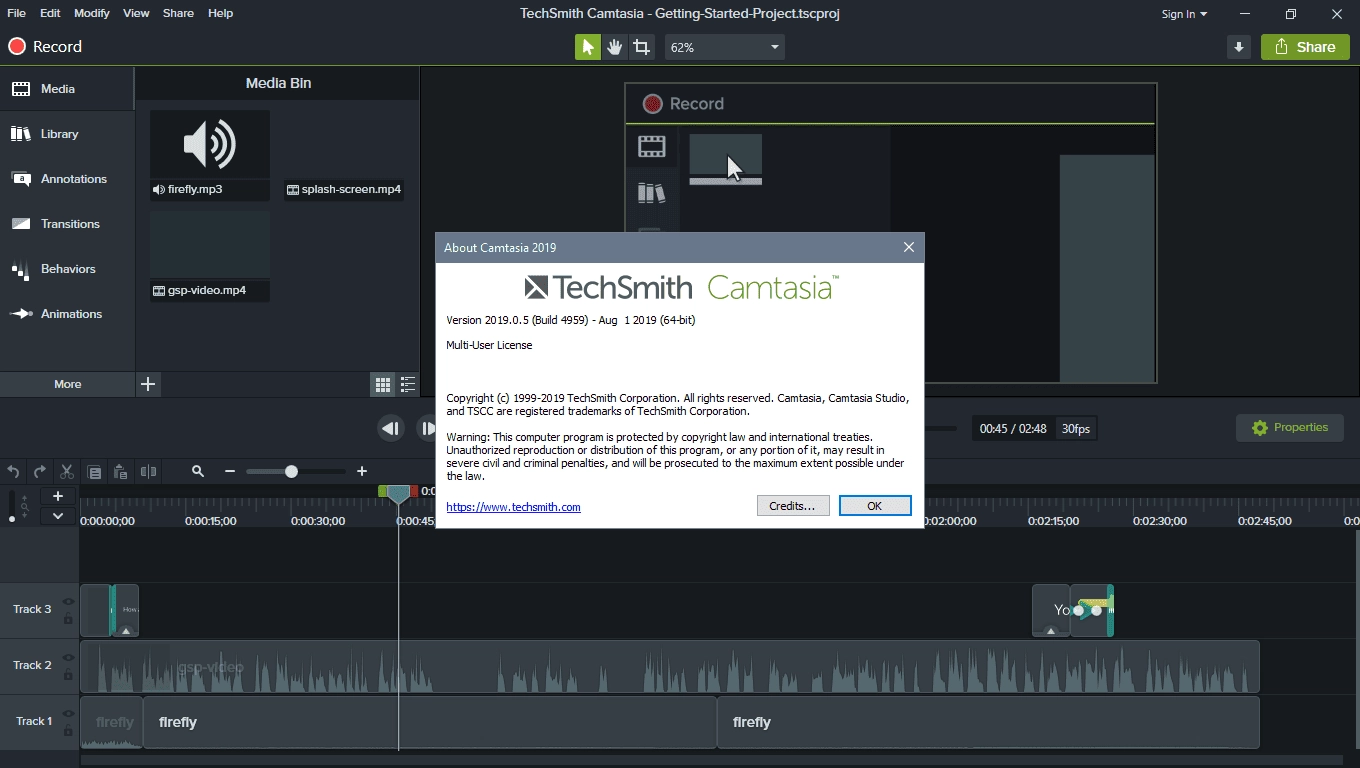Expand the More tools list
This screenshot has height=768, width=1360.
coord(67,384)
